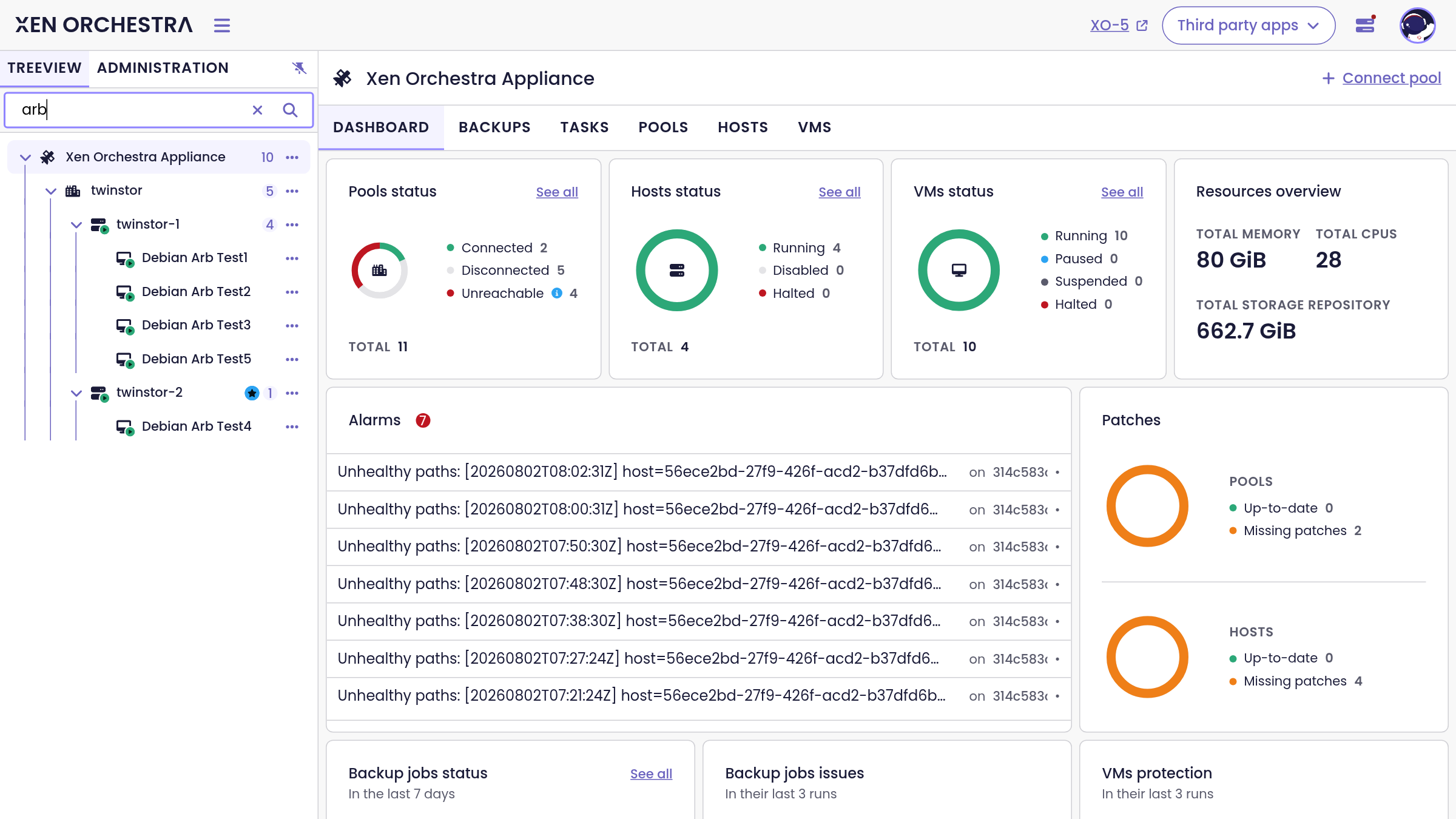The image size is (1456, 819).
Task: Open the Dashboard tab
Action: tap(381, 127)
